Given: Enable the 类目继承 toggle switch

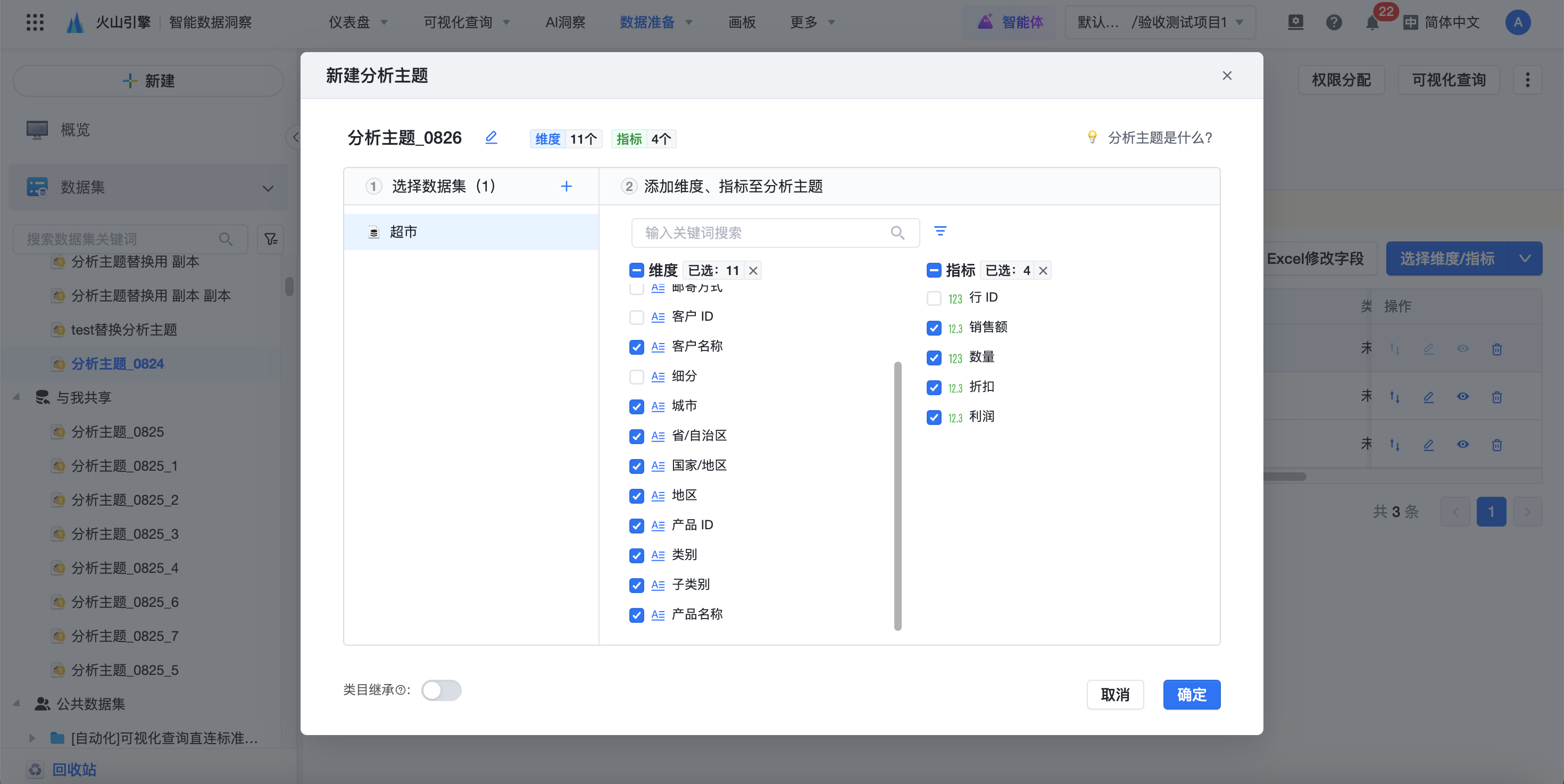Looking at the screenshot, I should click(x=442, y=690).
